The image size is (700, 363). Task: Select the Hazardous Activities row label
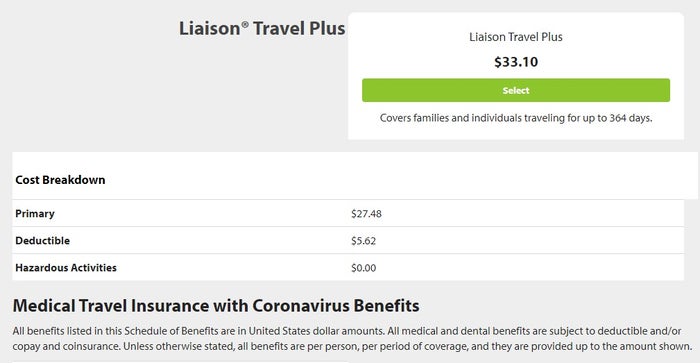[x=66, y=267]
